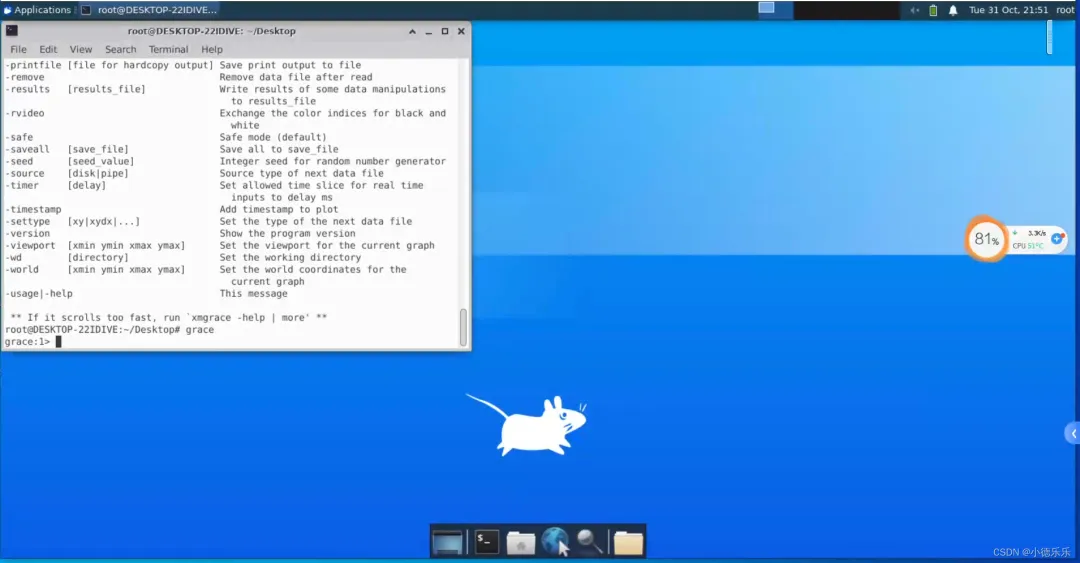
Task: Click the date and time clock
Action: click(x=1008, y=10)
